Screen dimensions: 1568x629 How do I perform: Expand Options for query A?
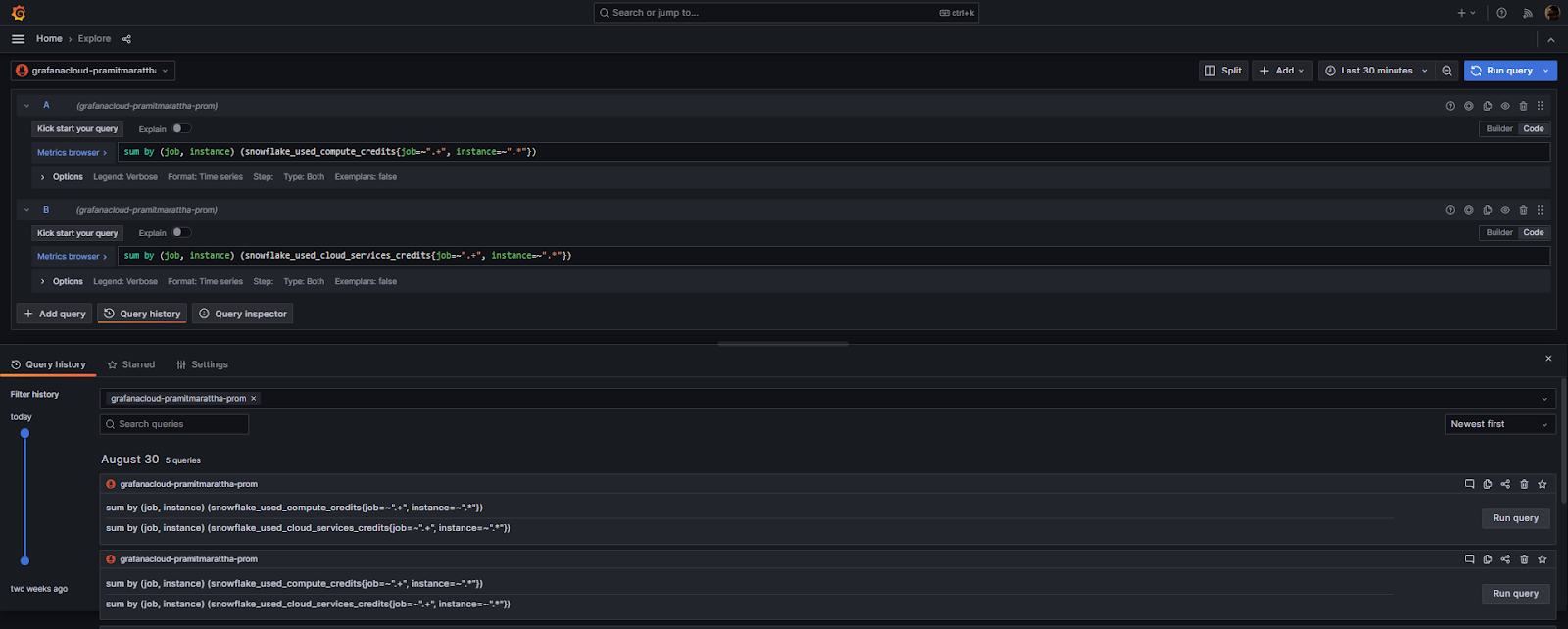(x=61, y=177)
